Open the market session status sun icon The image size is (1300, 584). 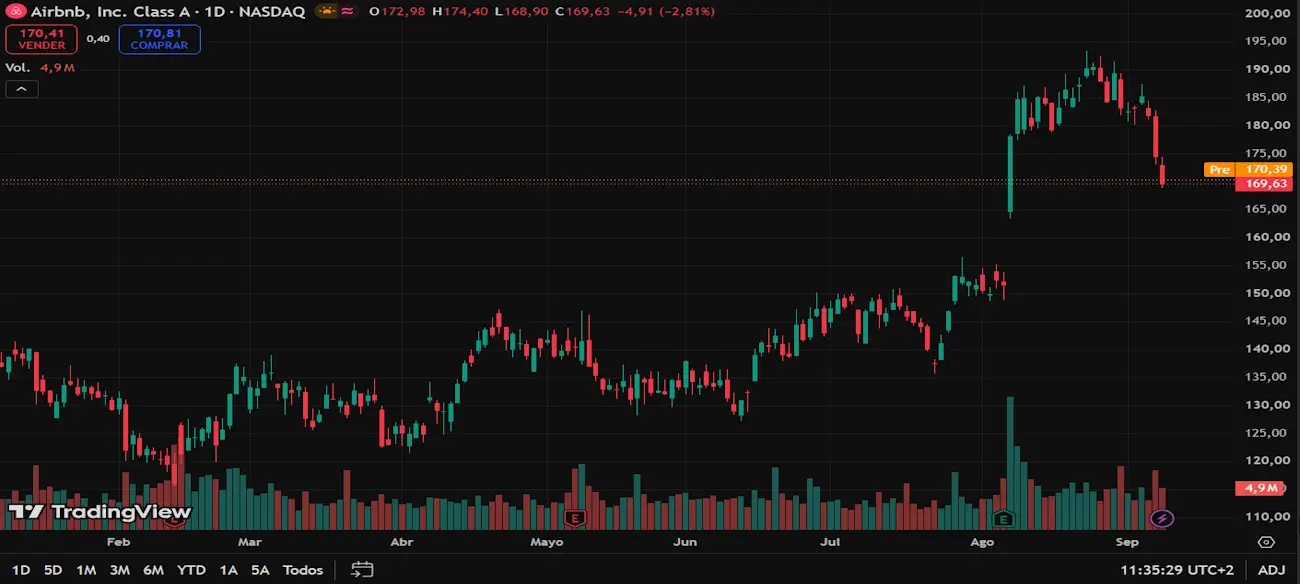click(x=326, y=12)
